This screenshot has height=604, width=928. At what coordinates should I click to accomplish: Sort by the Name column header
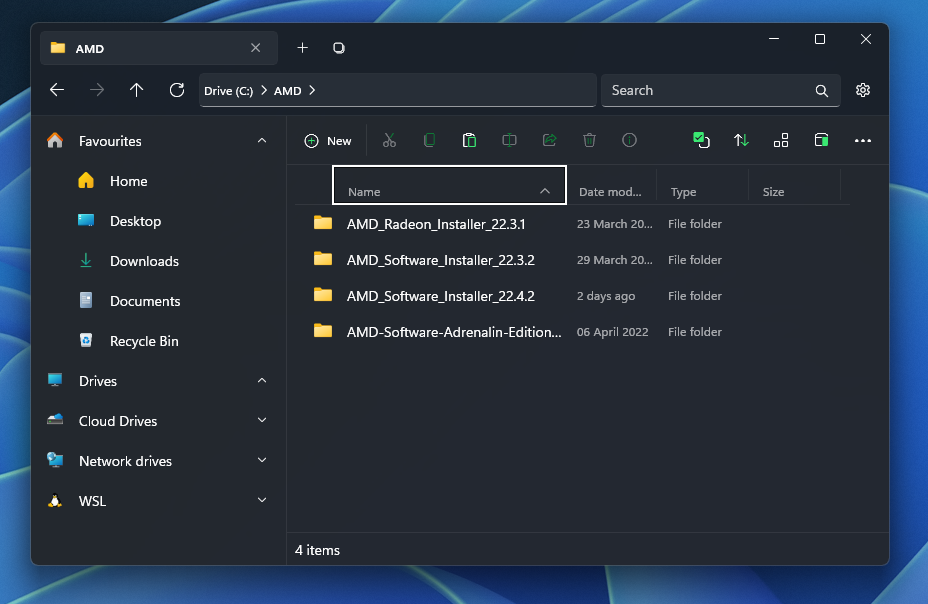[449, 185]
